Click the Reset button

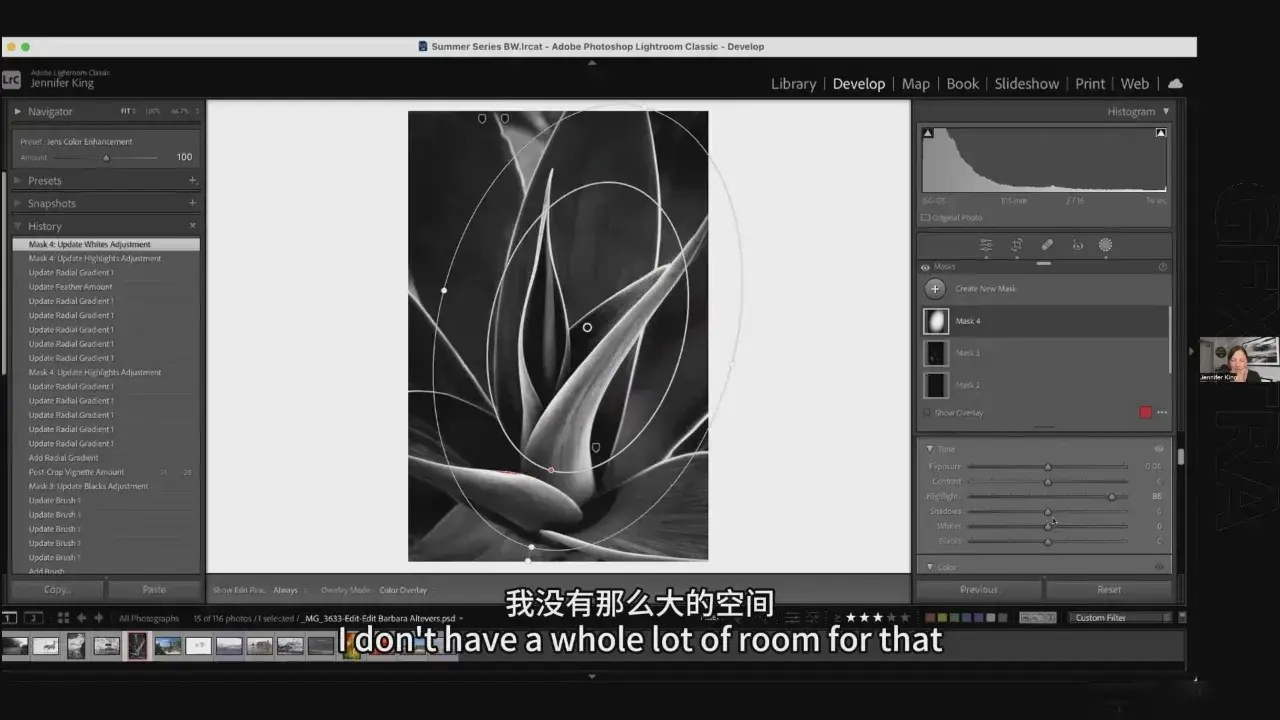[x=1109, y=590]
